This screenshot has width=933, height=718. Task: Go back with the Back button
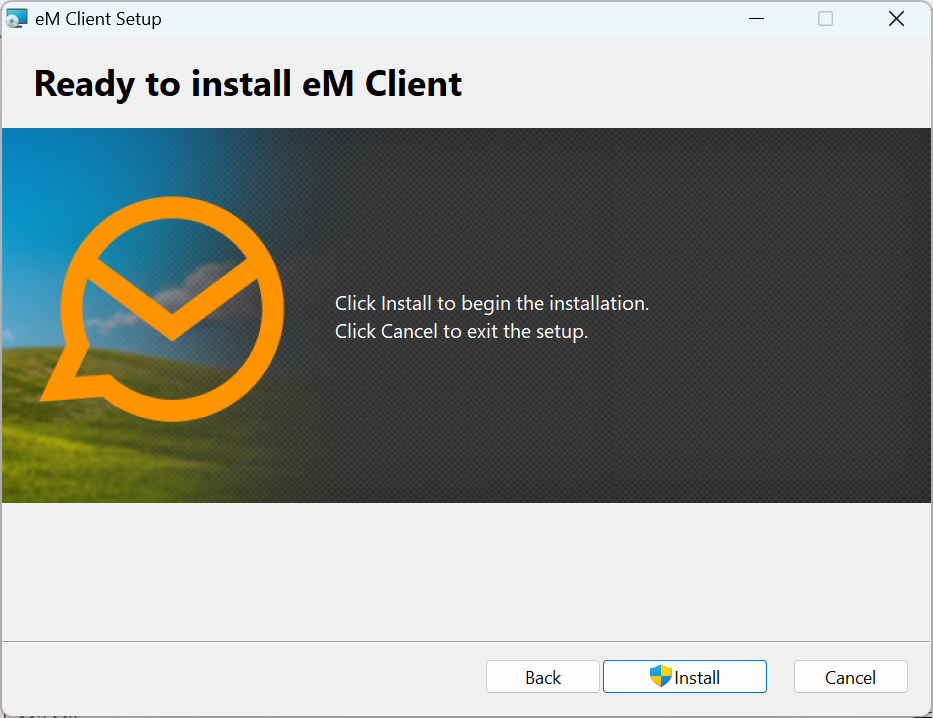point(542,676)
